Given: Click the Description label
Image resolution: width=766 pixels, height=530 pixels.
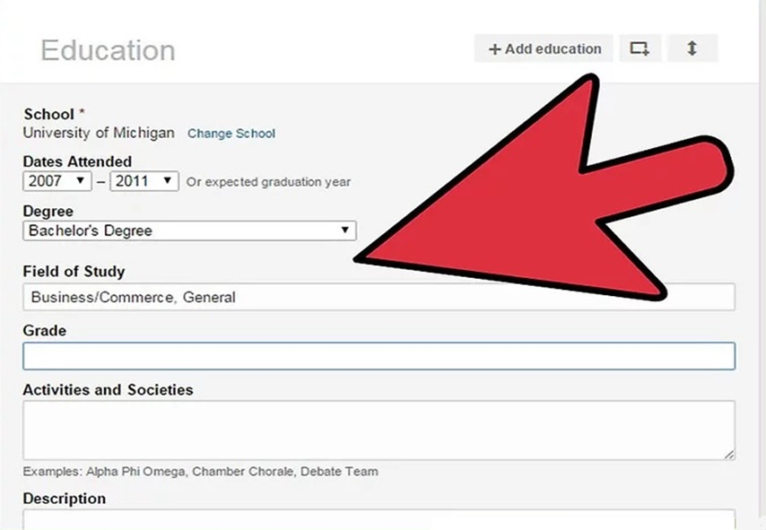Looking at the screenshot, I should [x=64, y=498].
